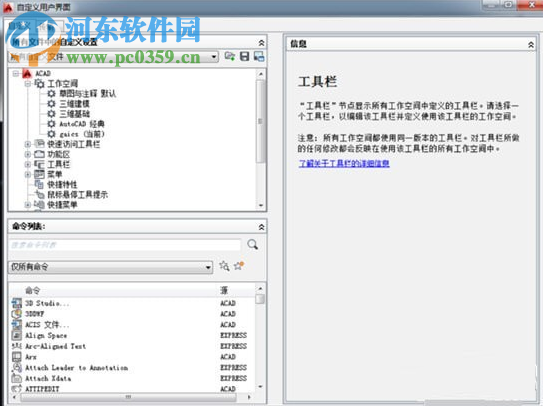Select the 快捷特性 tree item
This screenshot has height=406, width=543.
pyautogui.click(x=62, y=185)
